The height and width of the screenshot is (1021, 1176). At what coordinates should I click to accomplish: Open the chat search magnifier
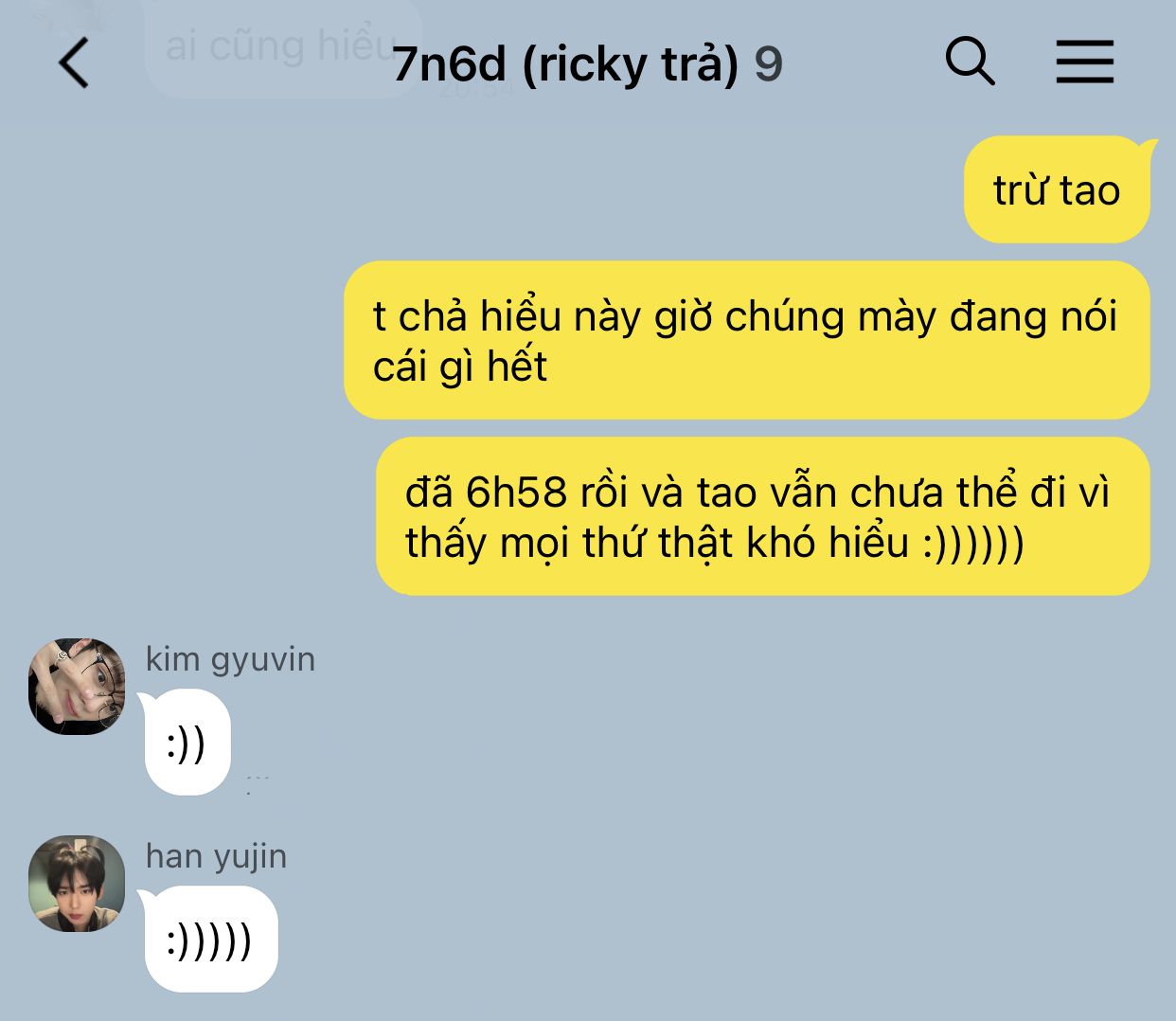pos(971,63)
